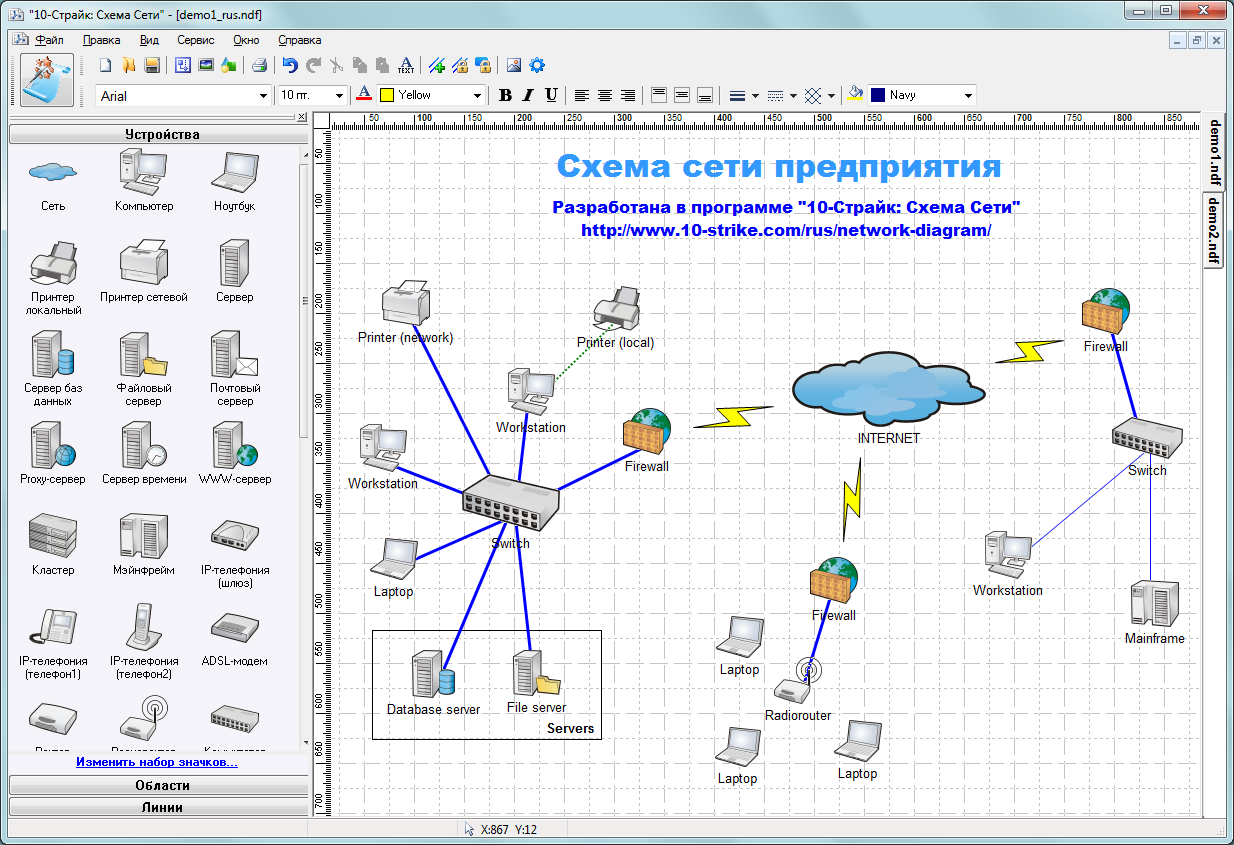Screen dimensions: 1234x845
Task: Open the Сервис menu
Action: point(195,40)
